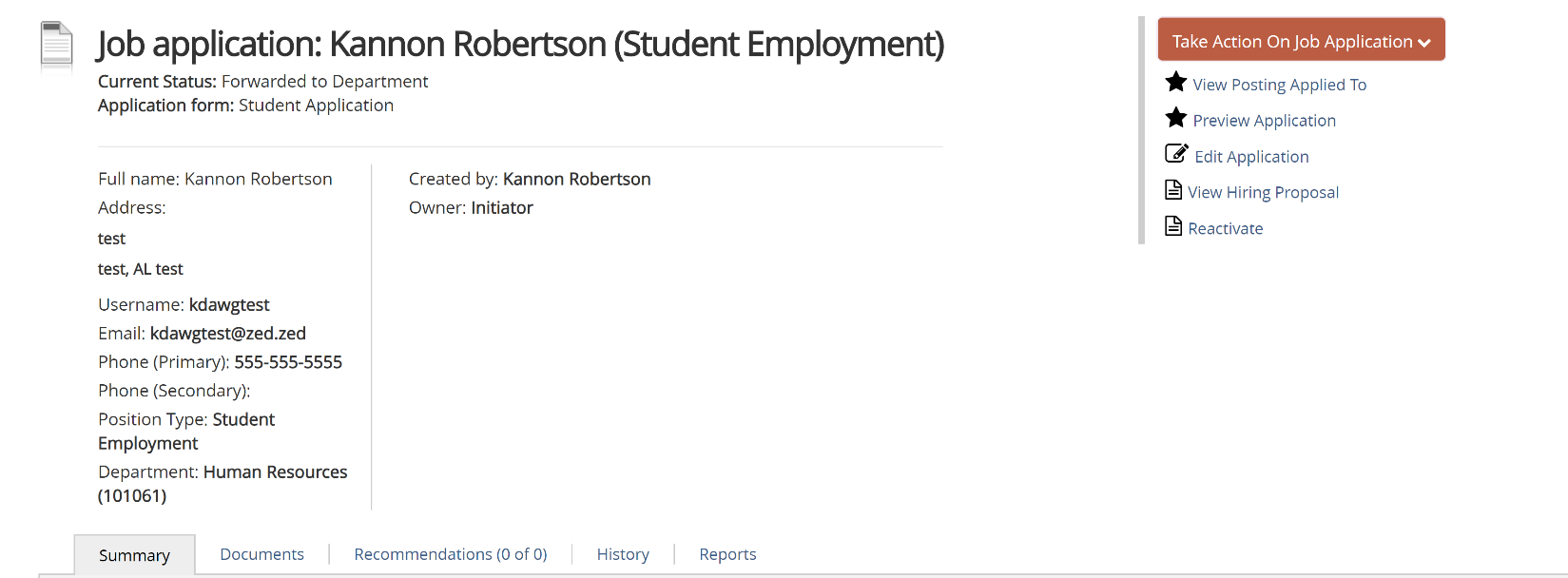Click the Created by name Kannon Robertson
The image size is (1568, 578).
coord(576,180)
